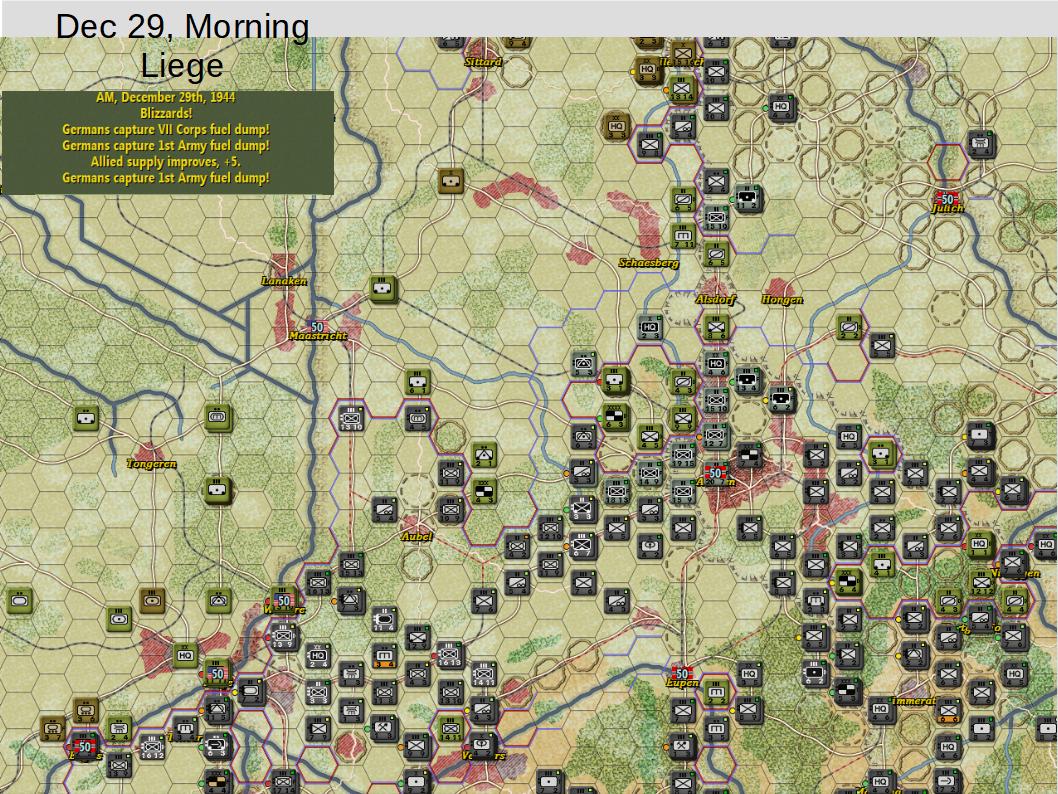The width and height of the screenshot is (1058, 794).
Task: Select the grey counter labeled 13 10
Action: tap(352, 418)
